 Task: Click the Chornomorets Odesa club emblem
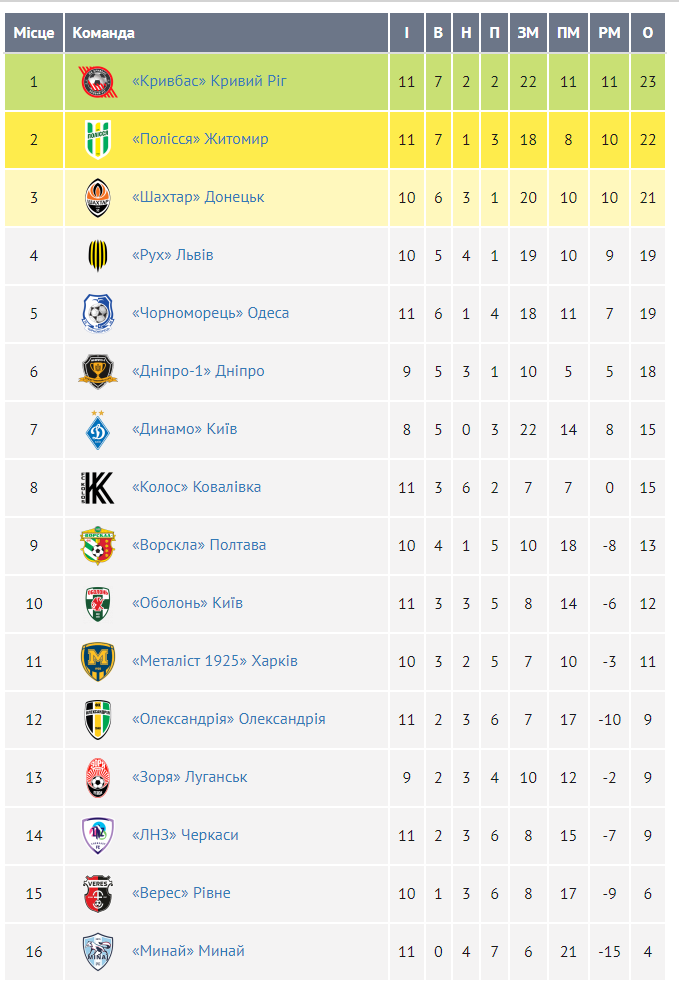tap(98, 313)
